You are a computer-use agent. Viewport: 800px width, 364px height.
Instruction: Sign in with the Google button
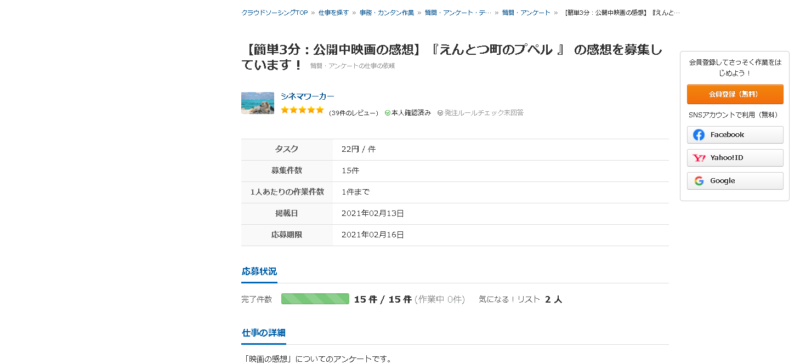click(735, 181)
